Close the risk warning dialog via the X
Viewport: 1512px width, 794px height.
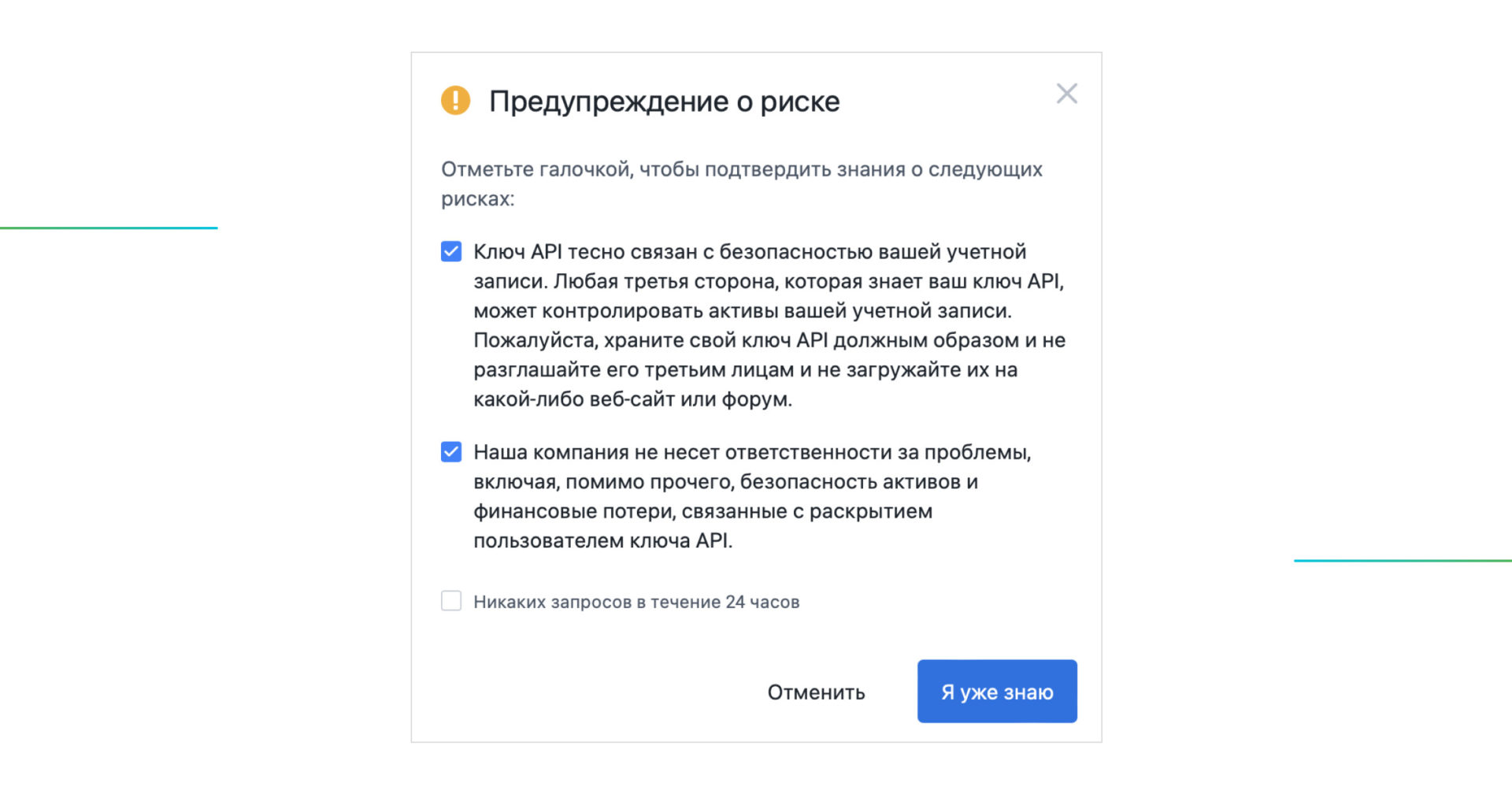[x=1067, y=93]
